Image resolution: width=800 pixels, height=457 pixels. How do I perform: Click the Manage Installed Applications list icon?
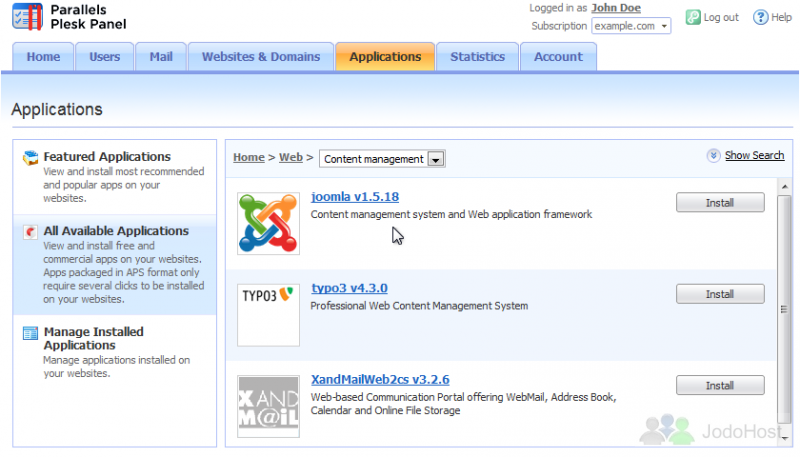click(31, 333)
